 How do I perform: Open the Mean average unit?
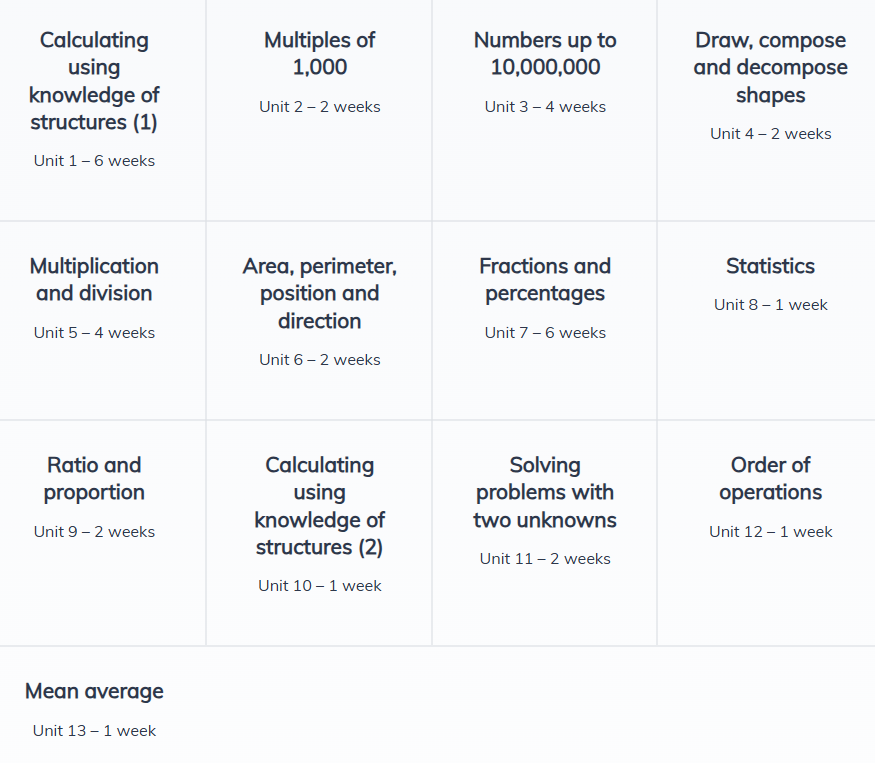94,691
